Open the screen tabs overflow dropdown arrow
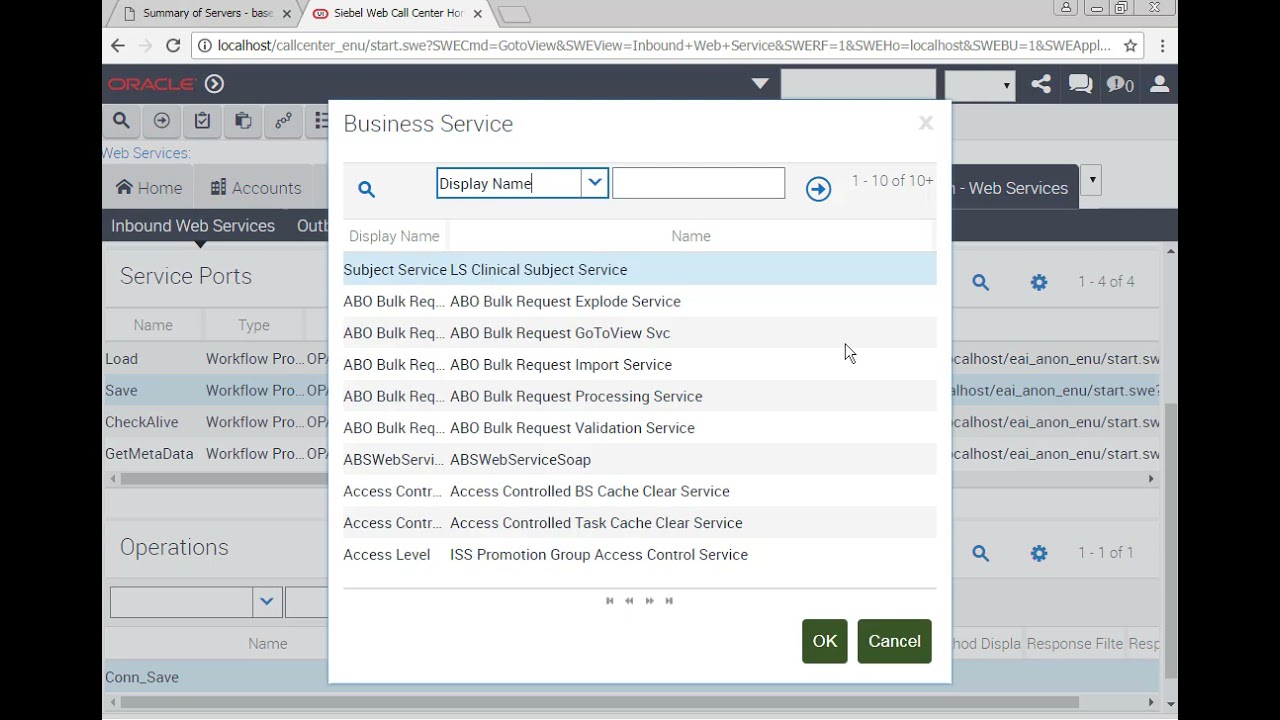1280x720 pixels. click(1092, 180)
